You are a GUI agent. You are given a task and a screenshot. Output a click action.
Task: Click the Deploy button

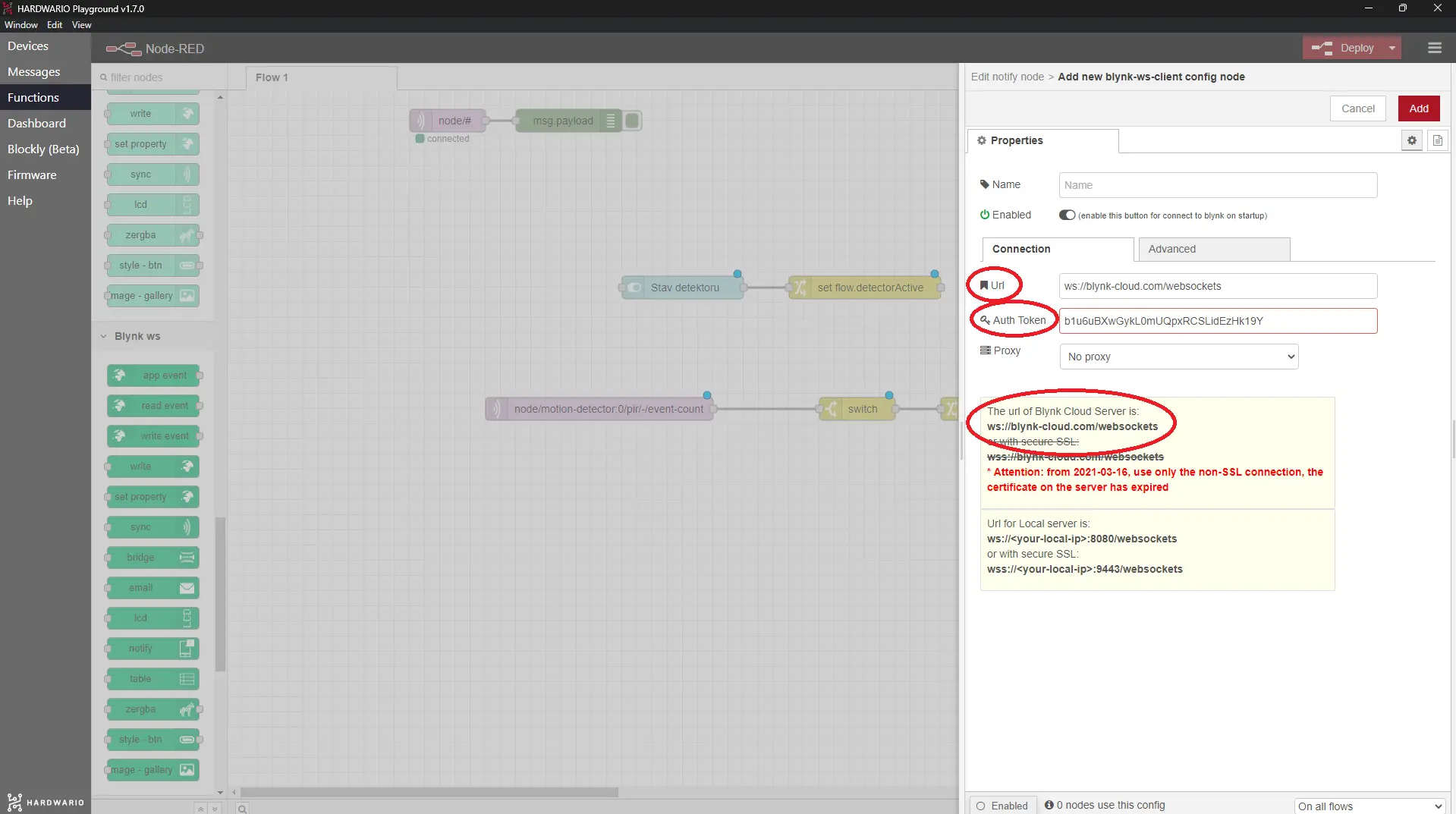coord(1344,48)
